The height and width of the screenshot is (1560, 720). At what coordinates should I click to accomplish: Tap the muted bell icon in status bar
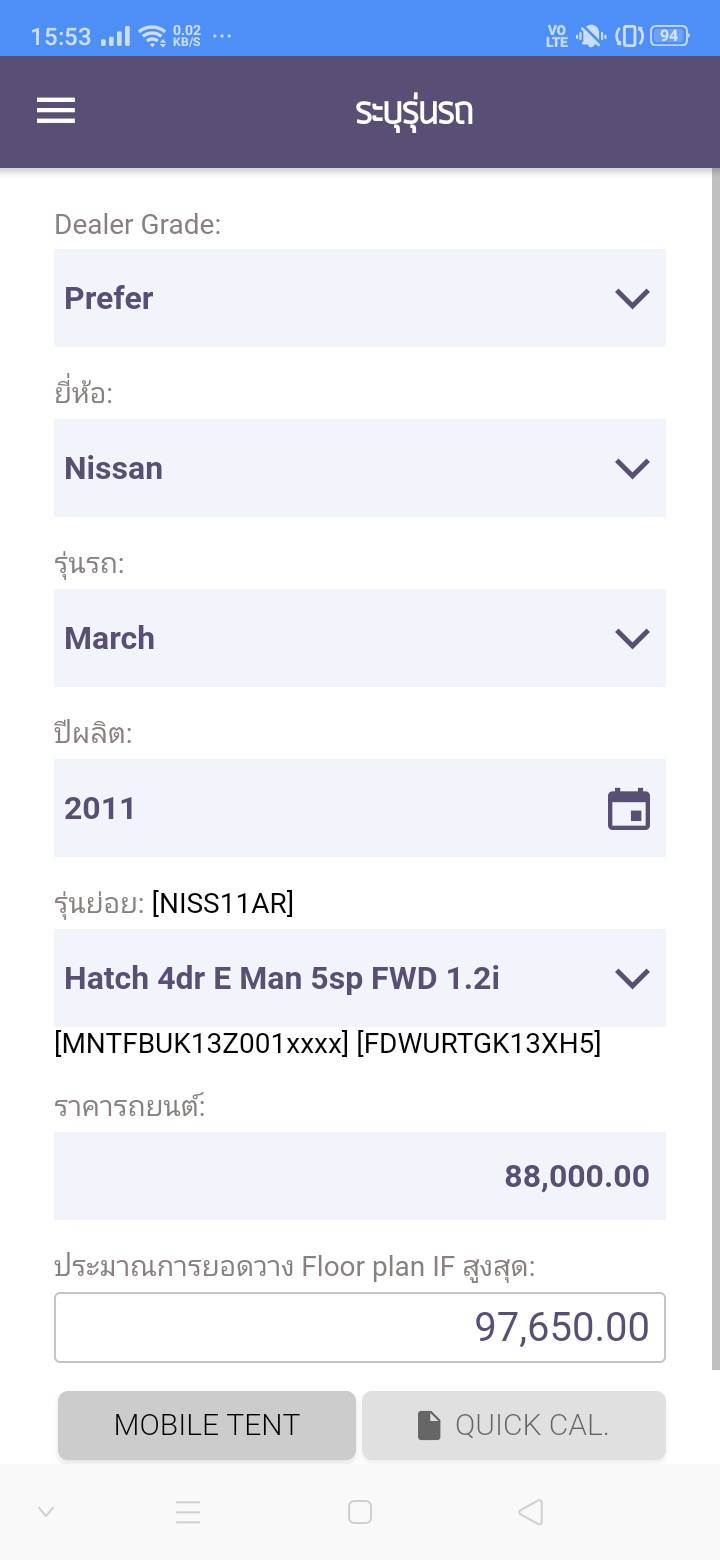591,36
